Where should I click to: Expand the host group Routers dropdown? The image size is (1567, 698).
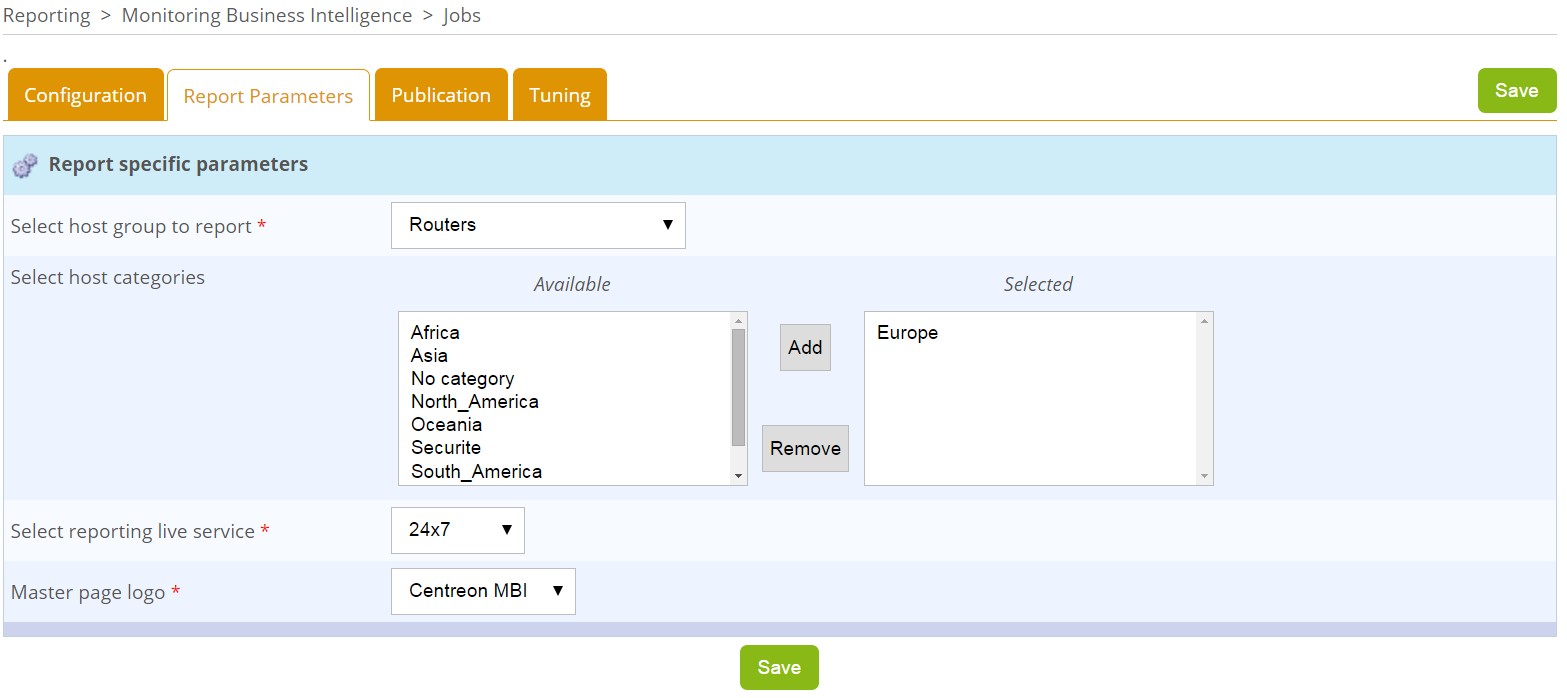[538, 225]
